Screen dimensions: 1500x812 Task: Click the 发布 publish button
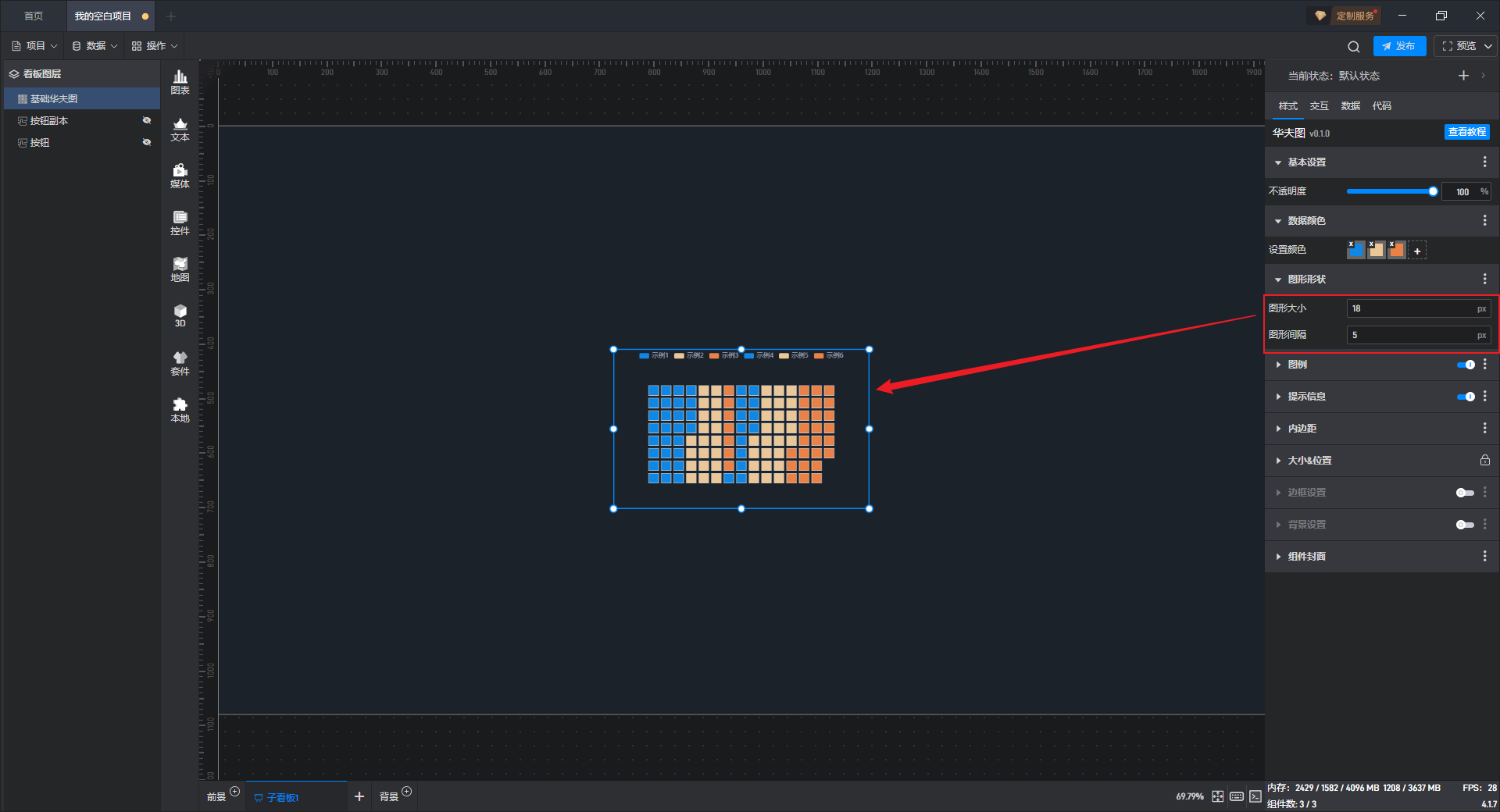click(1399, 46)
